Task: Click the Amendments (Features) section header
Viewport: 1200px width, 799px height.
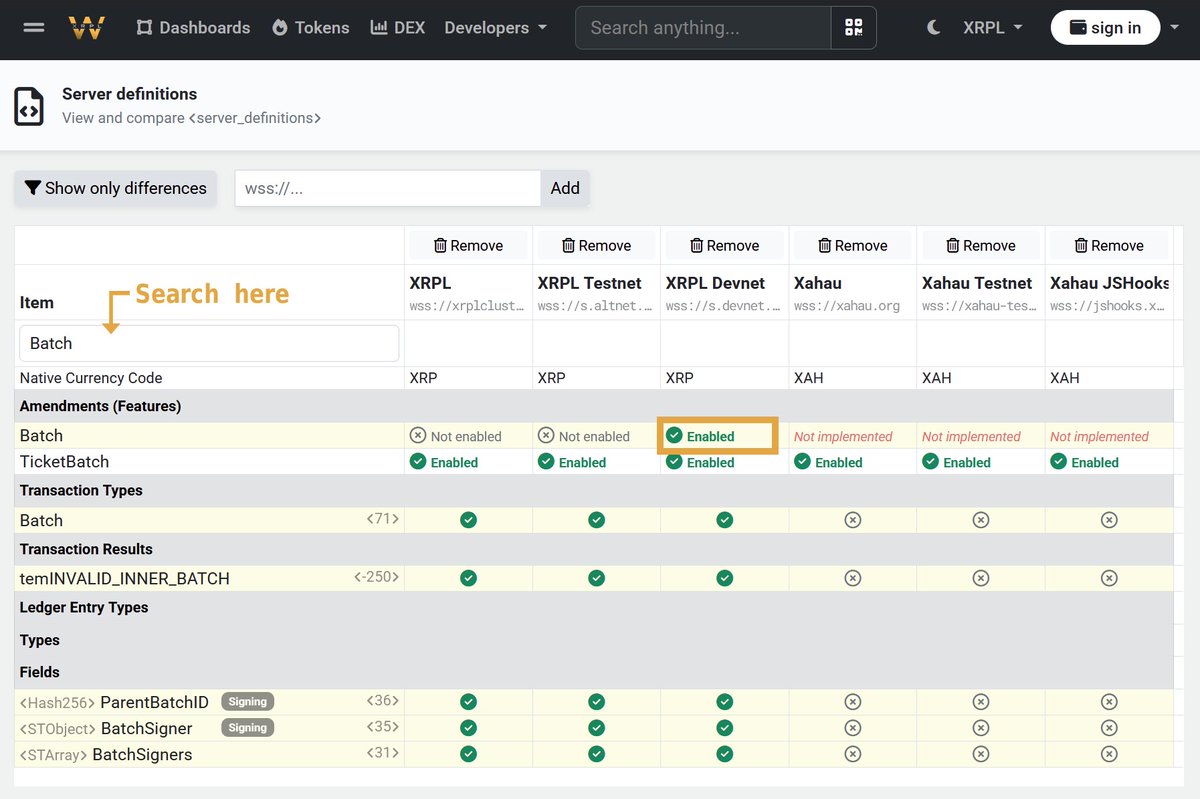Action: point(100,406)
